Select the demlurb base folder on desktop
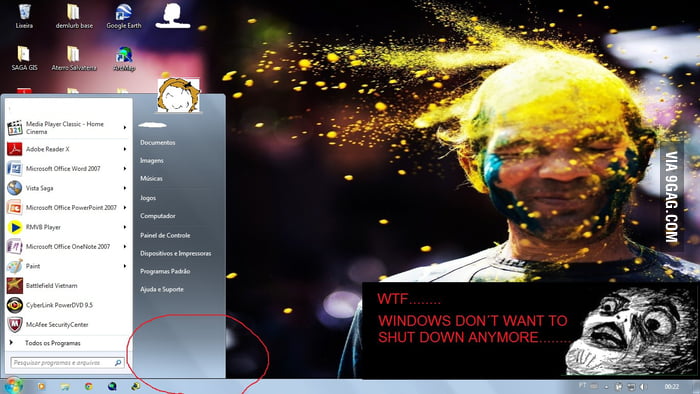This screenshot has height=394, width=700. pos(74,17)
